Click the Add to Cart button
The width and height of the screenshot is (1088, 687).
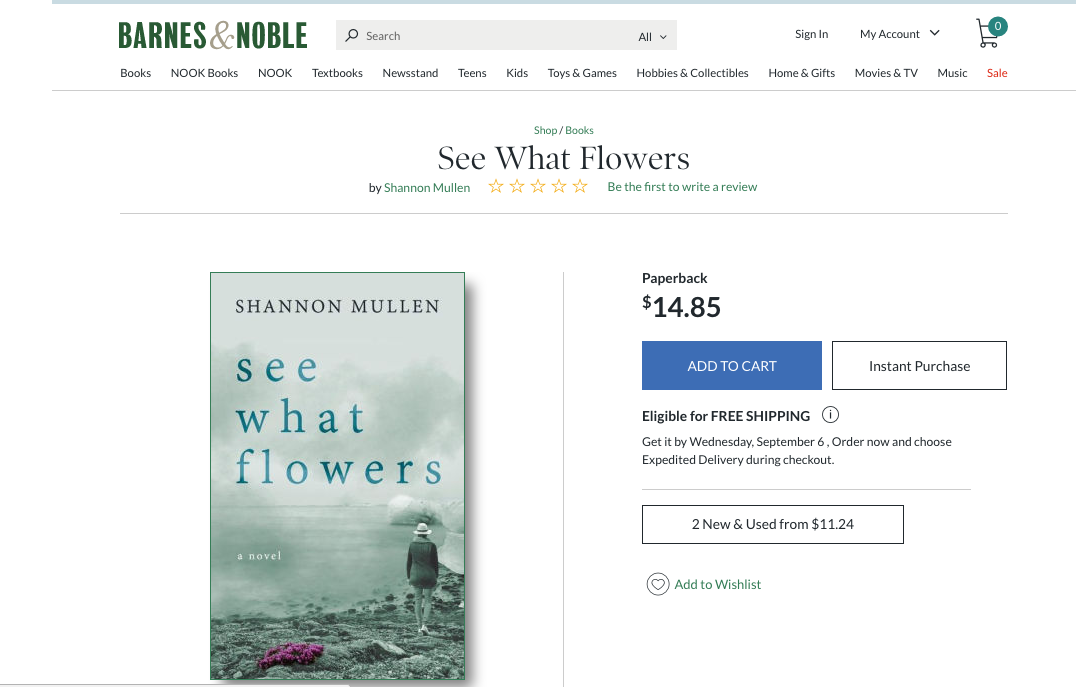tap(732, 366)
